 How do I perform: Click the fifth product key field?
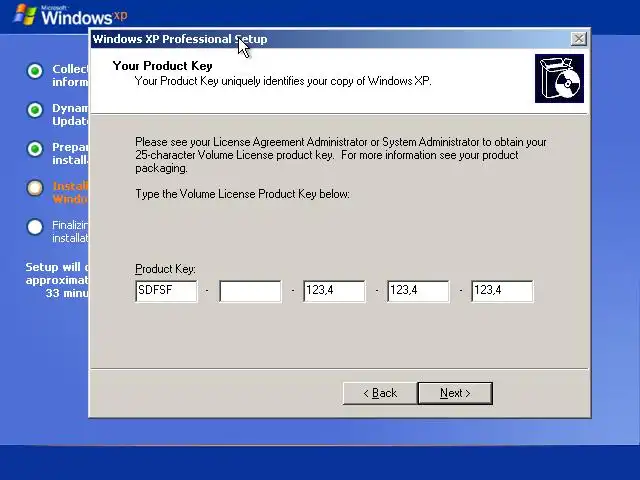tap(502, 291)
